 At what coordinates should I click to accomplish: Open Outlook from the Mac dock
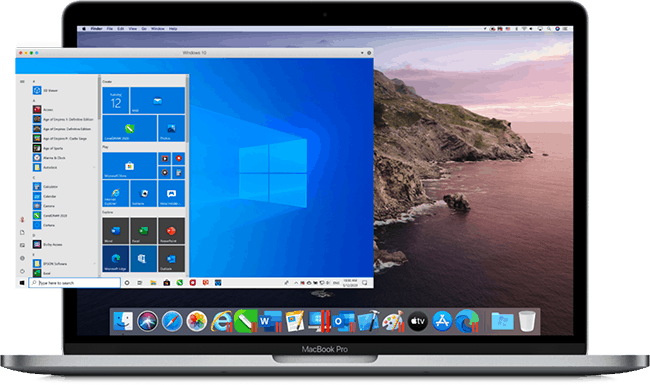tap(344, 321)
